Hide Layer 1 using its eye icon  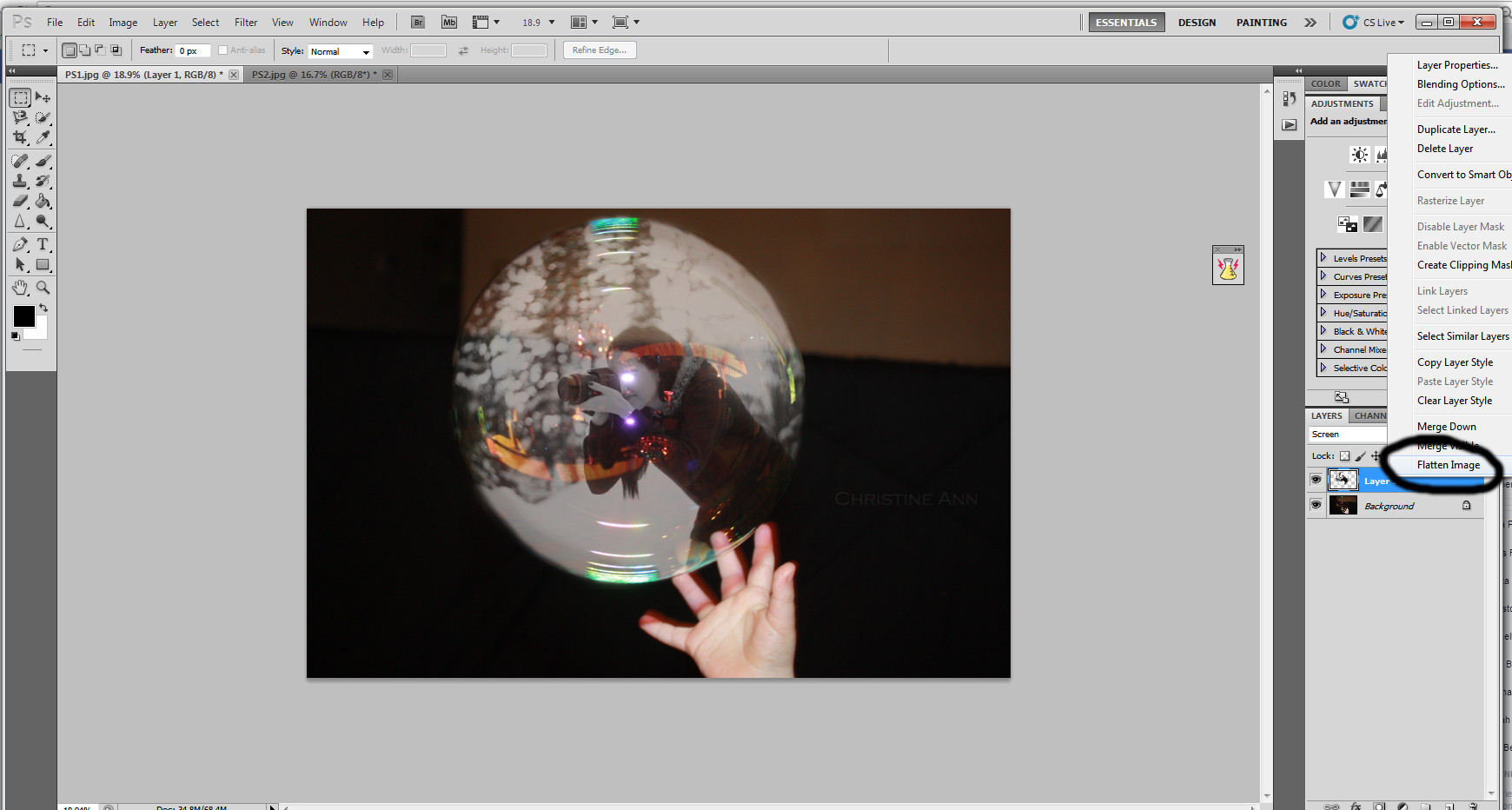(1316, 480)
